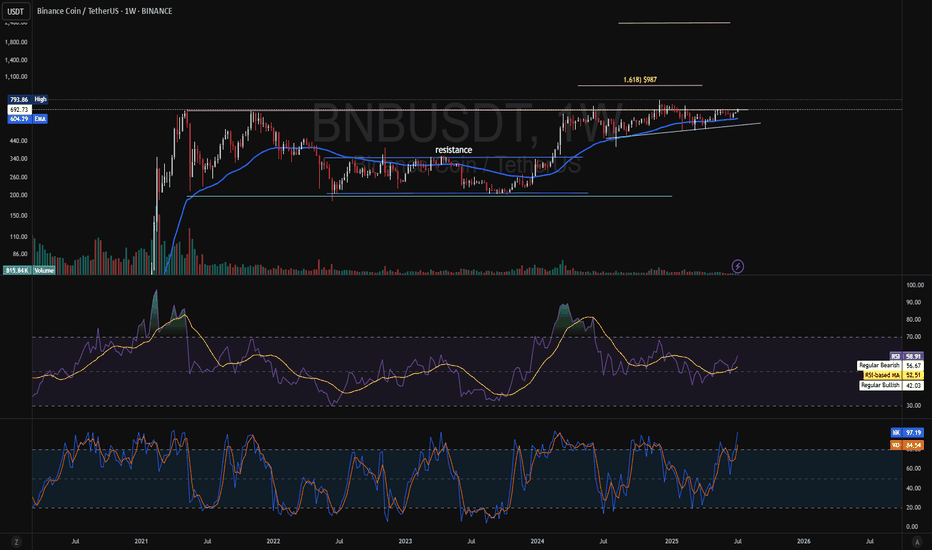The height and width of the screenshot is (550, 932).
Task: Click the 2022 label on the time axis
Action: click(273, 541)
